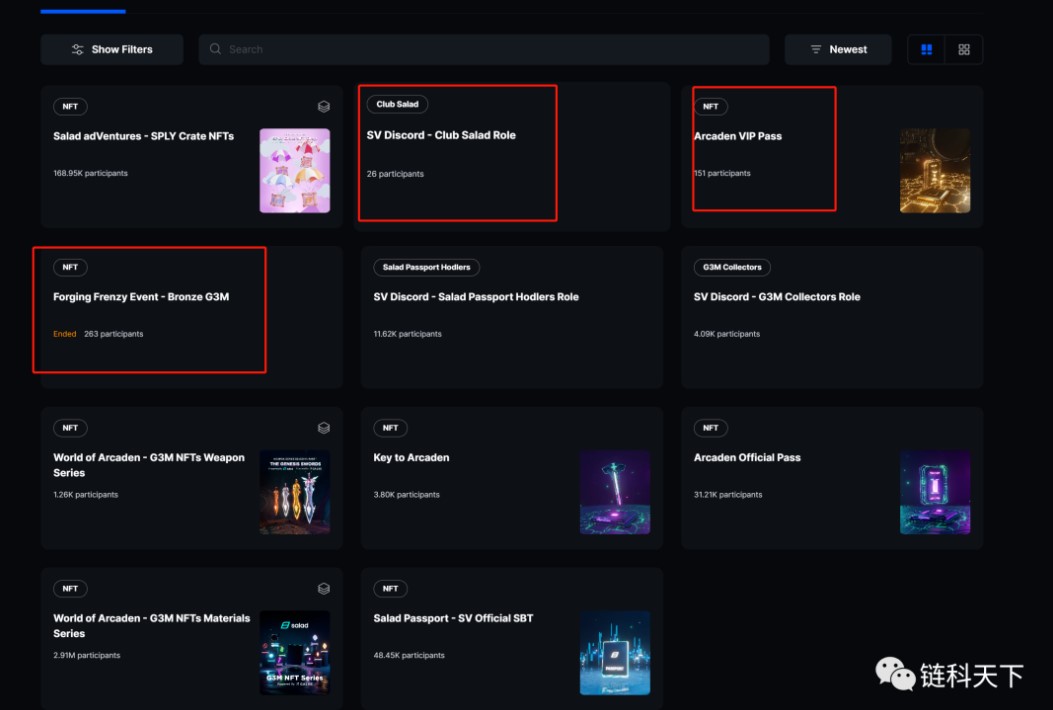The image size is (1053, 710).
Task: Click NFT badge on G3M Materials Series card
Action: 70,588
